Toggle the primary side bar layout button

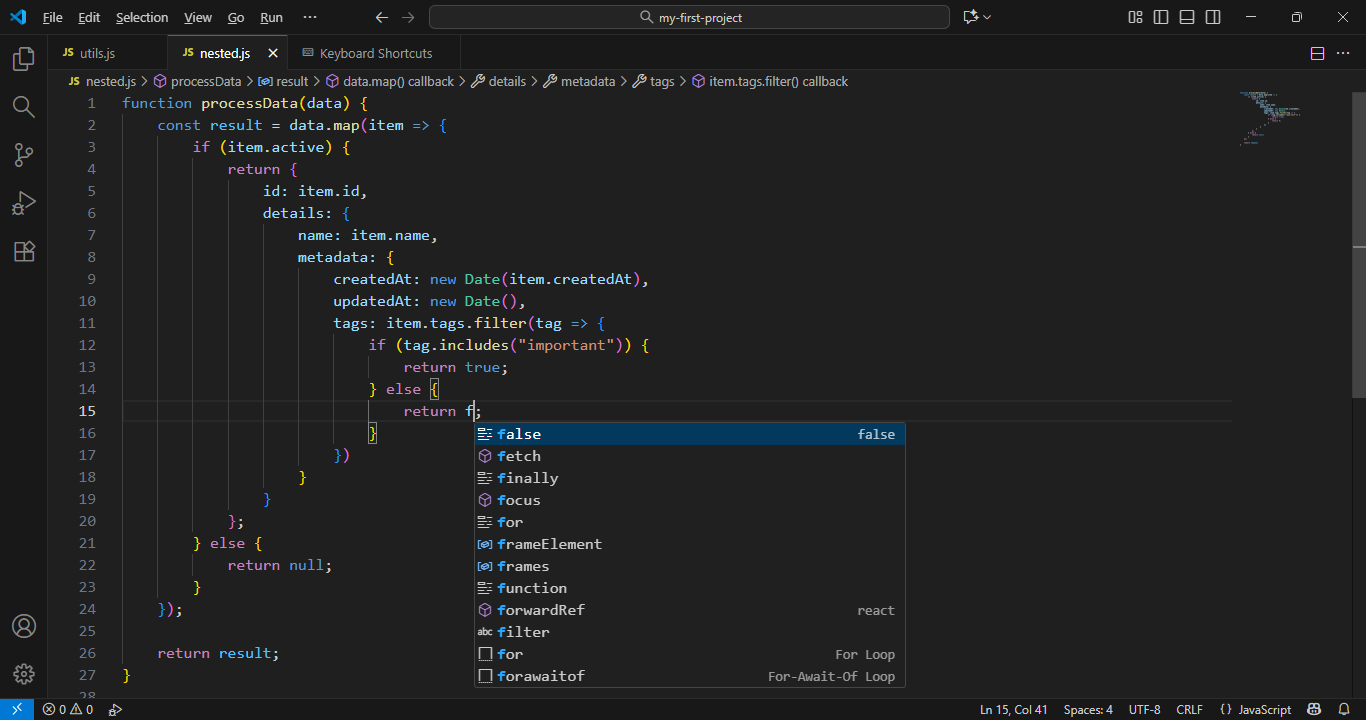pyautogui.click(x=1161, y=17)
